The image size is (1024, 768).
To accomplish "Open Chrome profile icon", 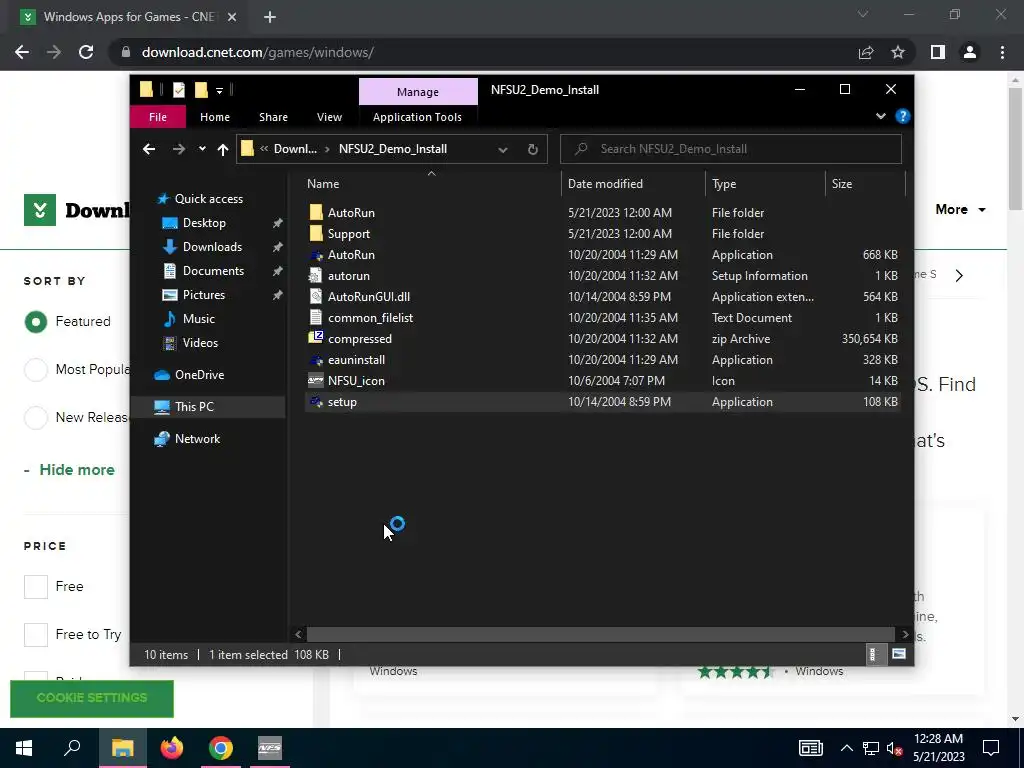I will pos(970,52).
